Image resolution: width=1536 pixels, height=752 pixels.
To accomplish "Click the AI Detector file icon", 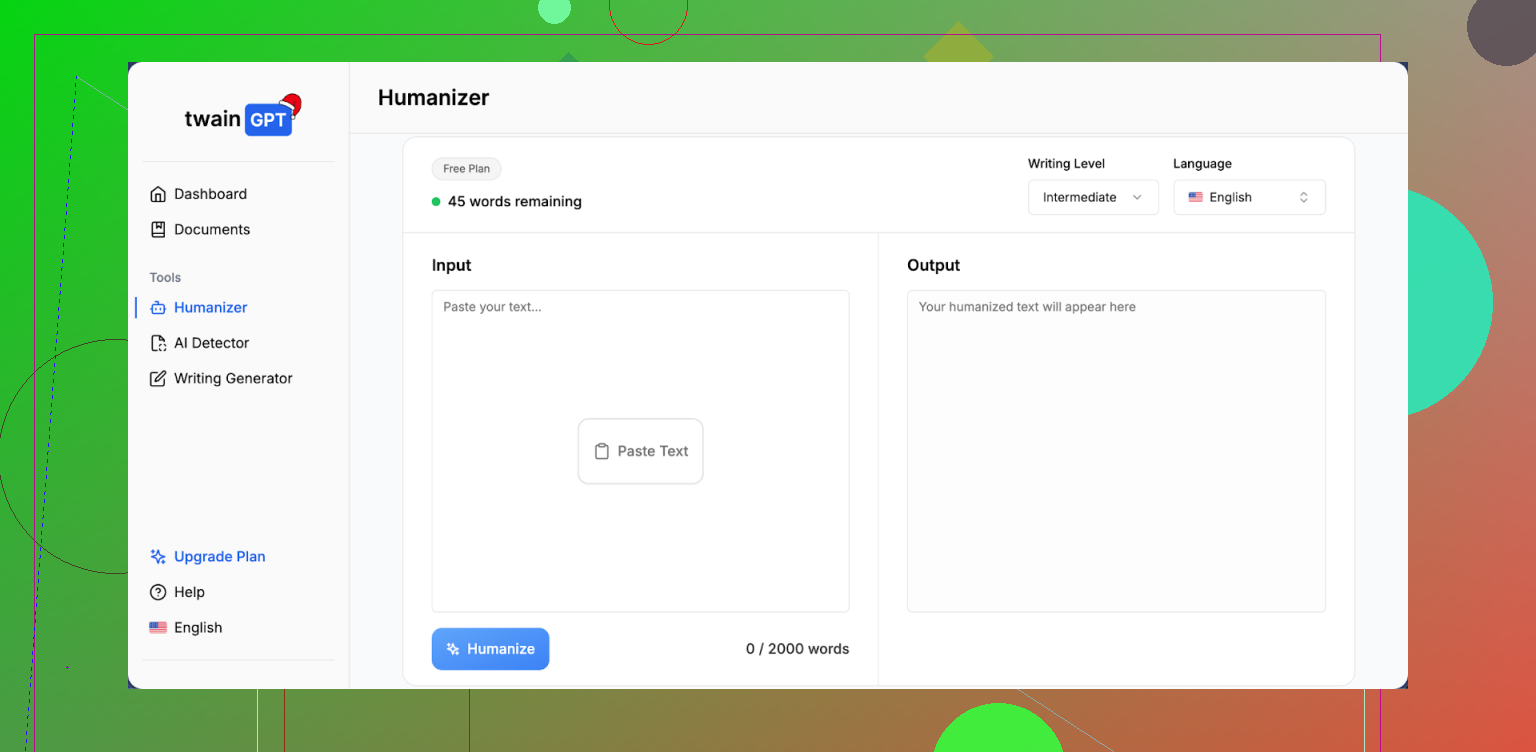I will [x=158, y=343].
